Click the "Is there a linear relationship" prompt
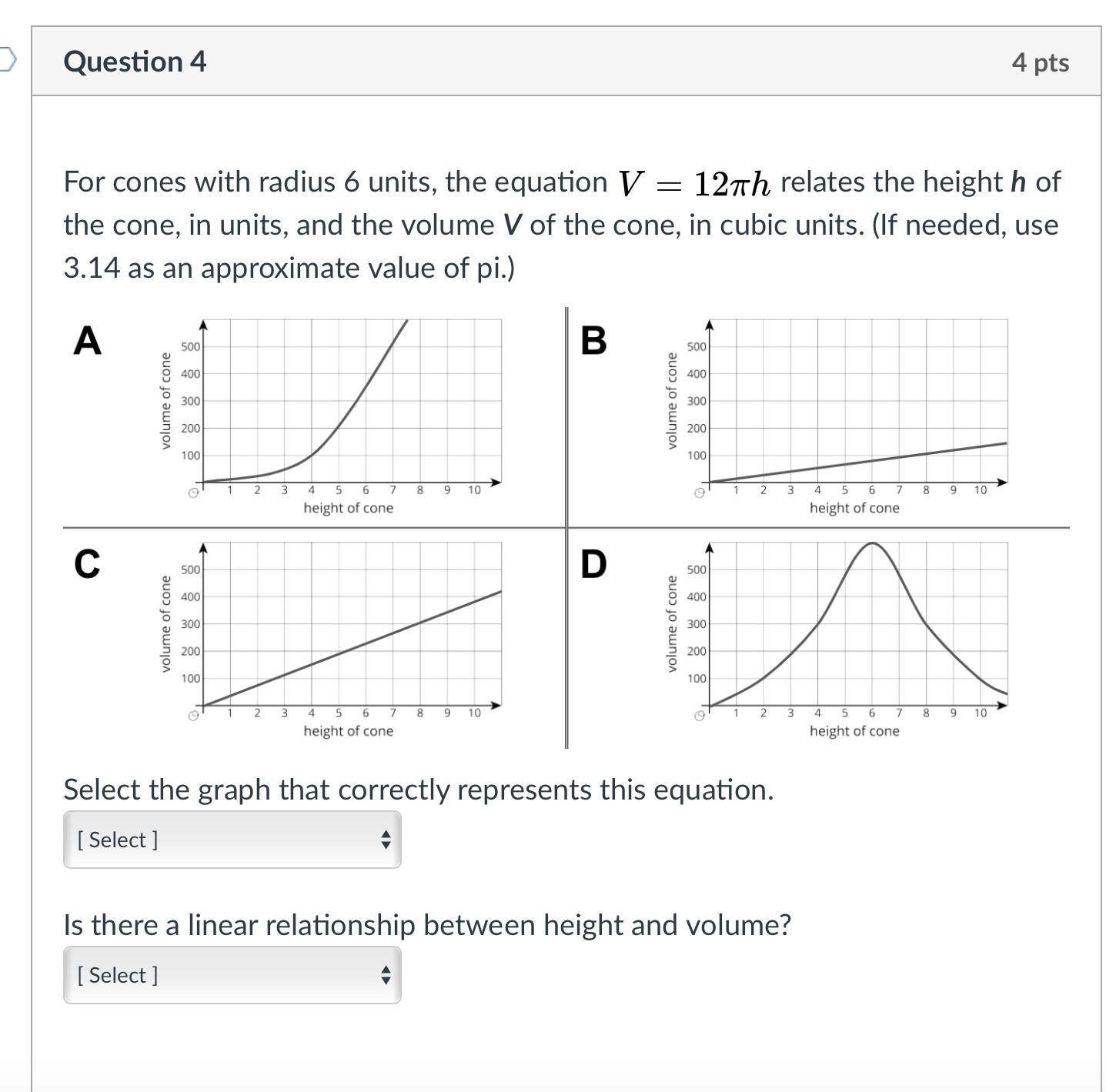Screen dimensions: 1106x1092 [x=427, y=924]
